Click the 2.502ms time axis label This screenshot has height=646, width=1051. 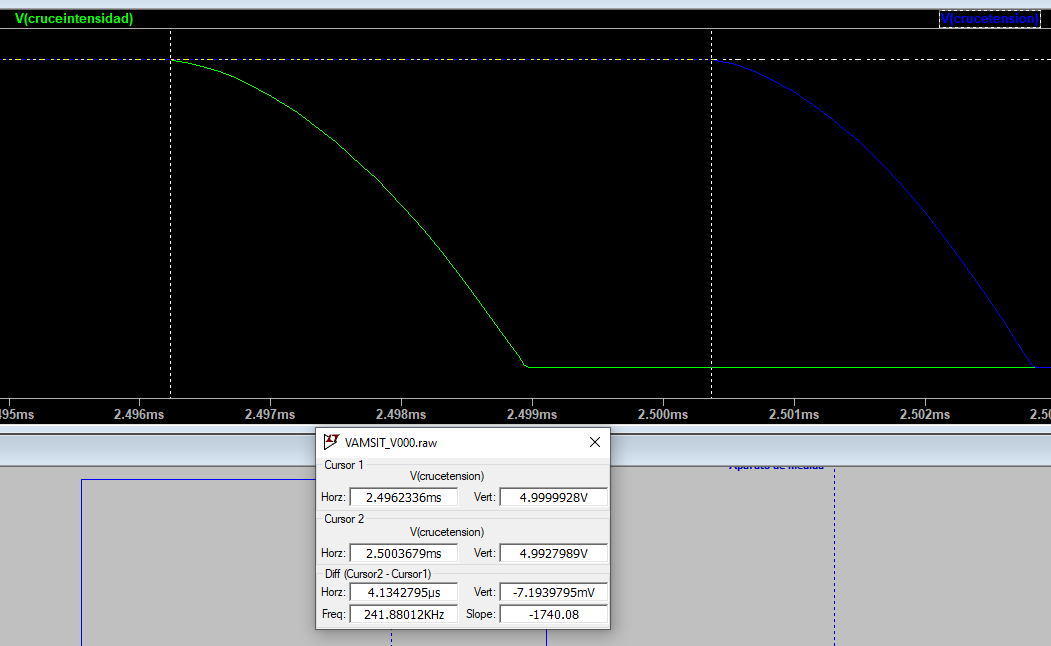click(925, 414)
